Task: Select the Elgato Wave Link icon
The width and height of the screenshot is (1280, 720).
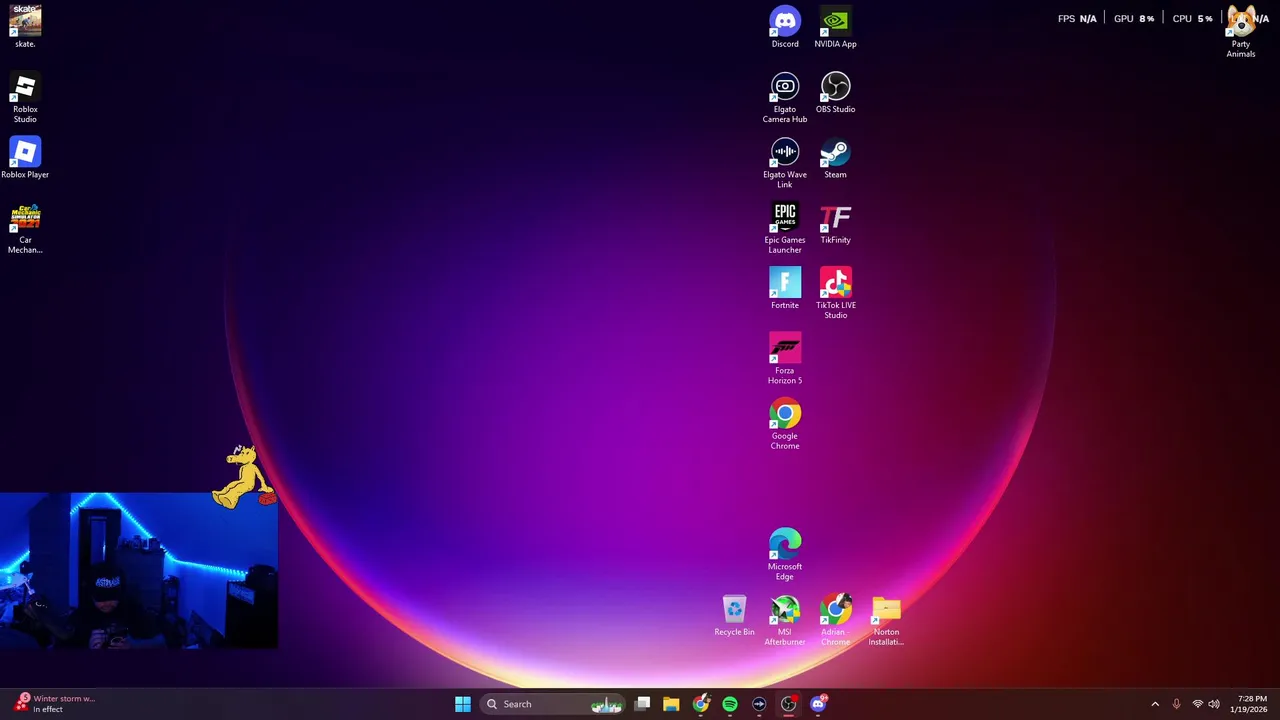Action: pos(785,162)
